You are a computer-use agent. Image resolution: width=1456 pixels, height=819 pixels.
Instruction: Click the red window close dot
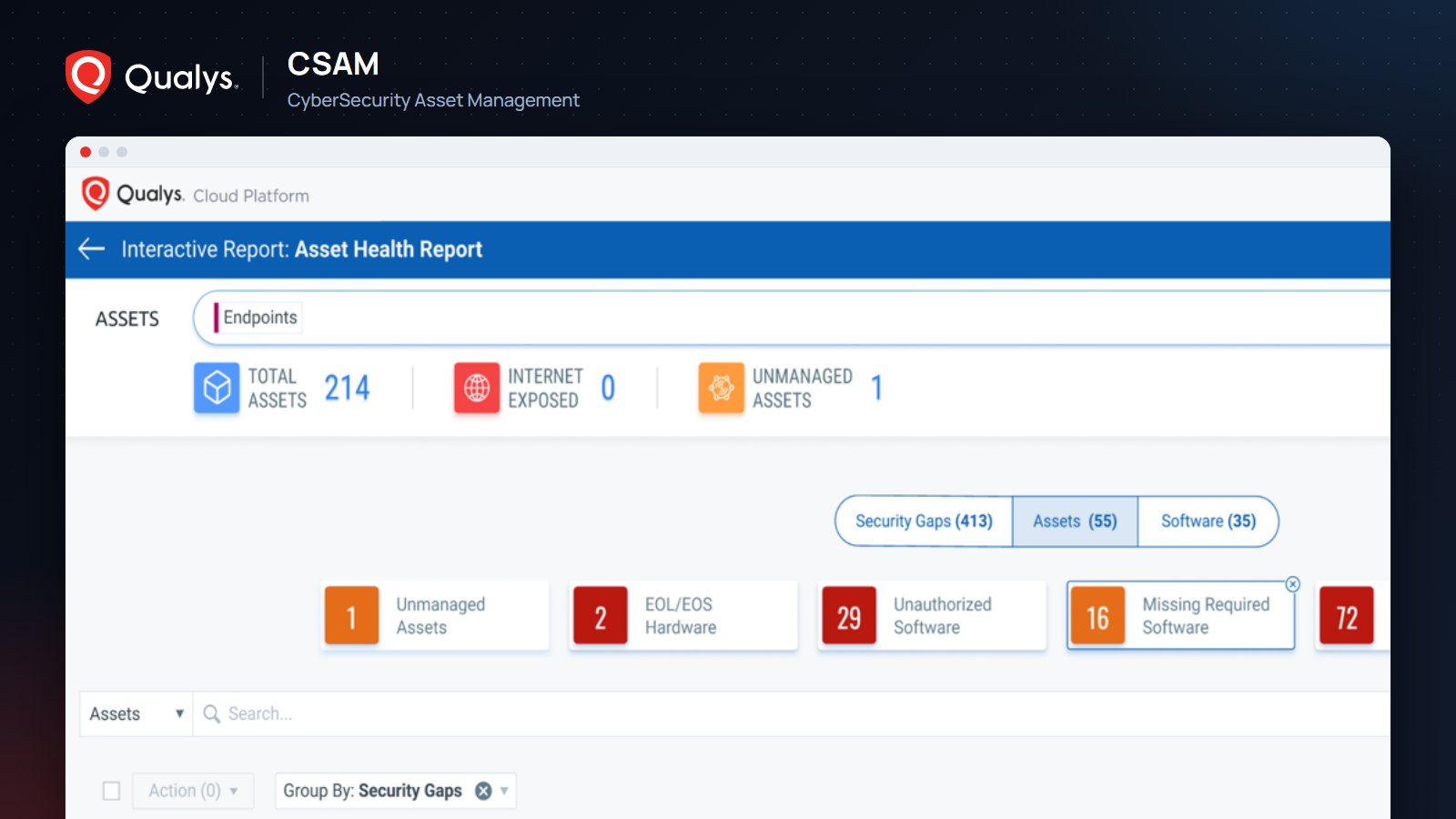86,152
